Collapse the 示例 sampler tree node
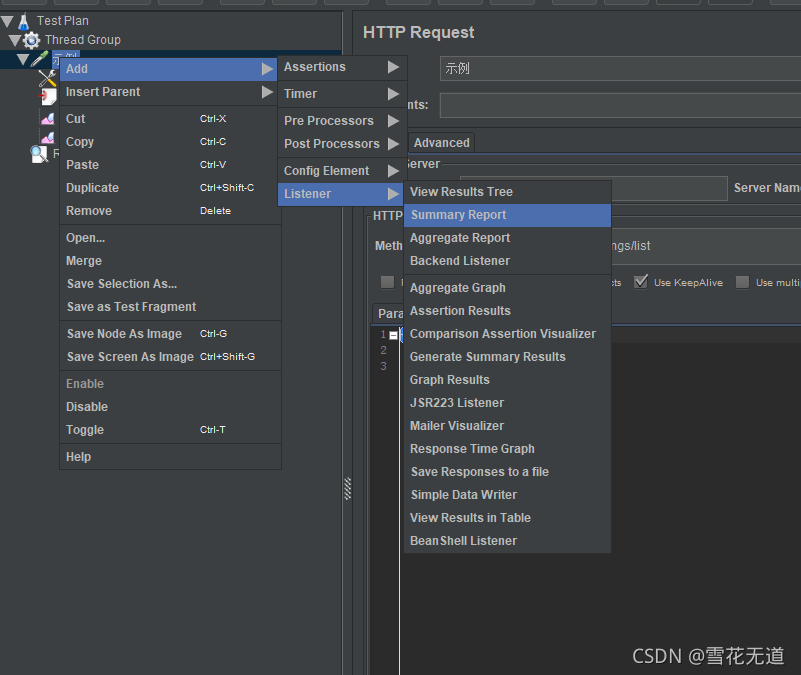The height and width of the screenshot is (675, 801). point(23,59)
